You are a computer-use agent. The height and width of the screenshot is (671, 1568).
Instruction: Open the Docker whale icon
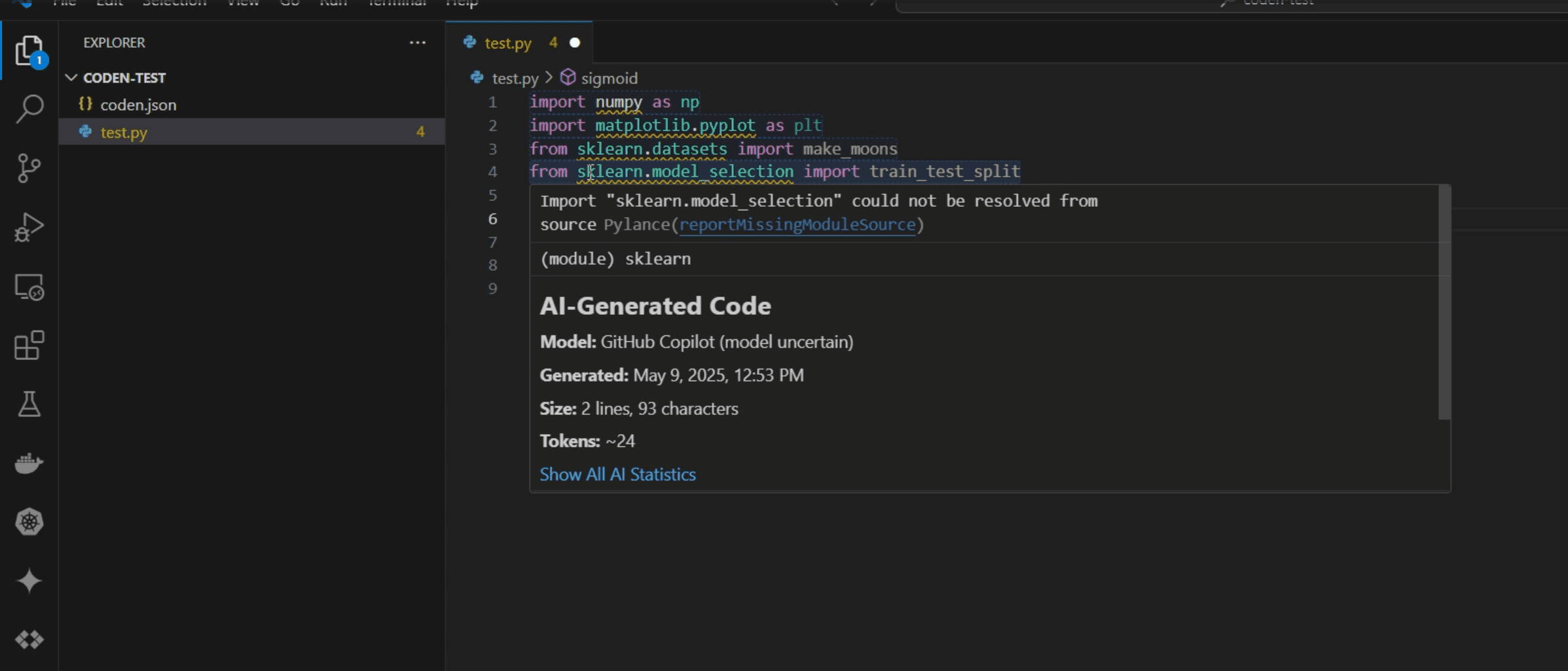point(29,463)
